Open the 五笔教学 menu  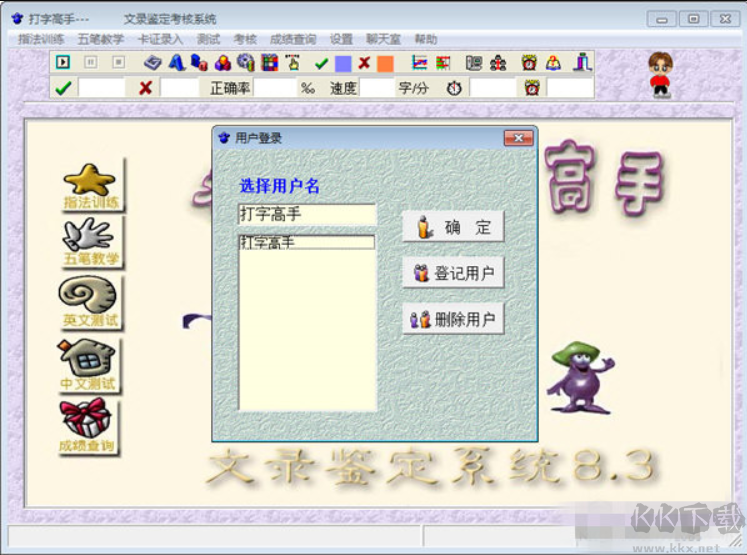click(101, 40)
